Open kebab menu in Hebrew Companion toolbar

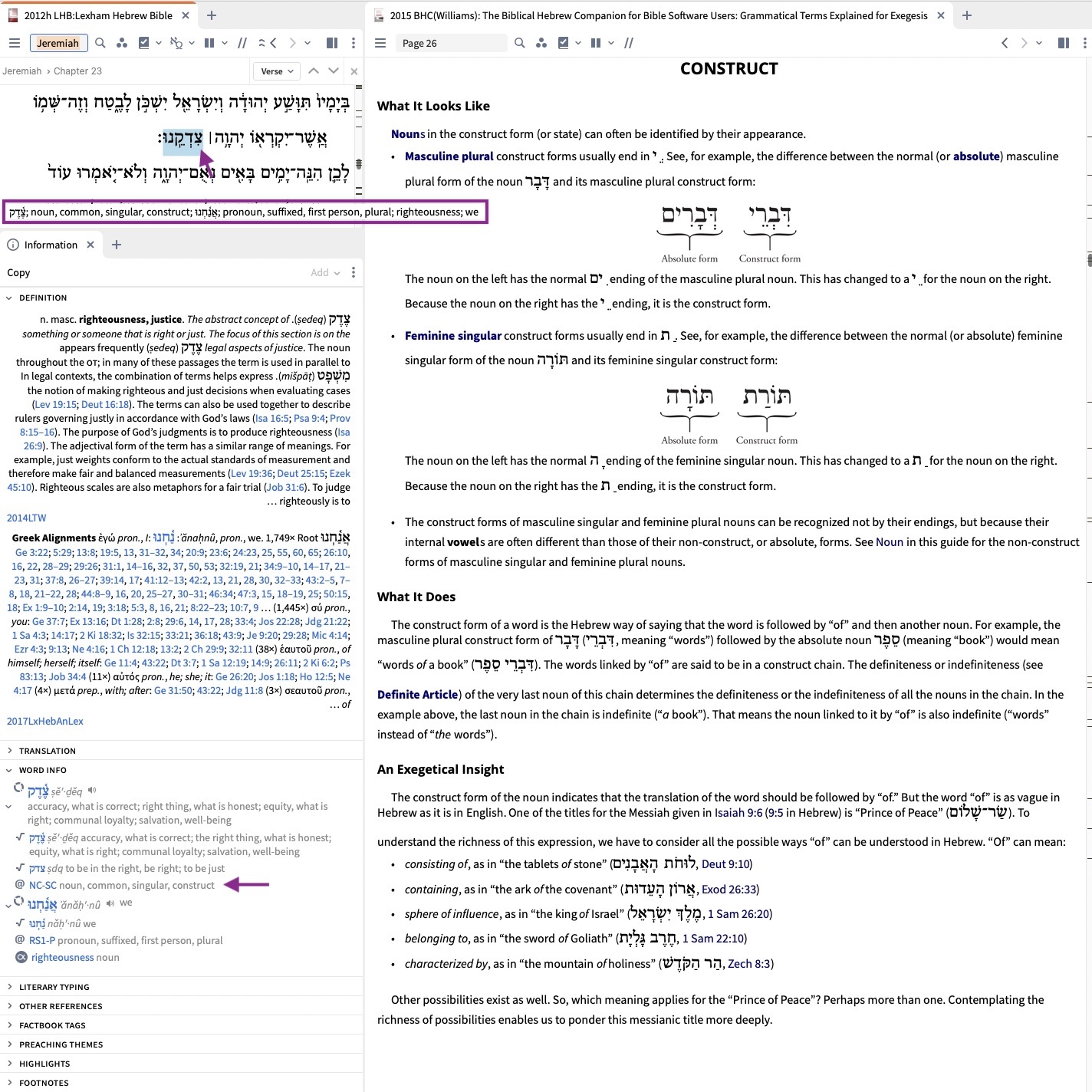coord(1084,43)
